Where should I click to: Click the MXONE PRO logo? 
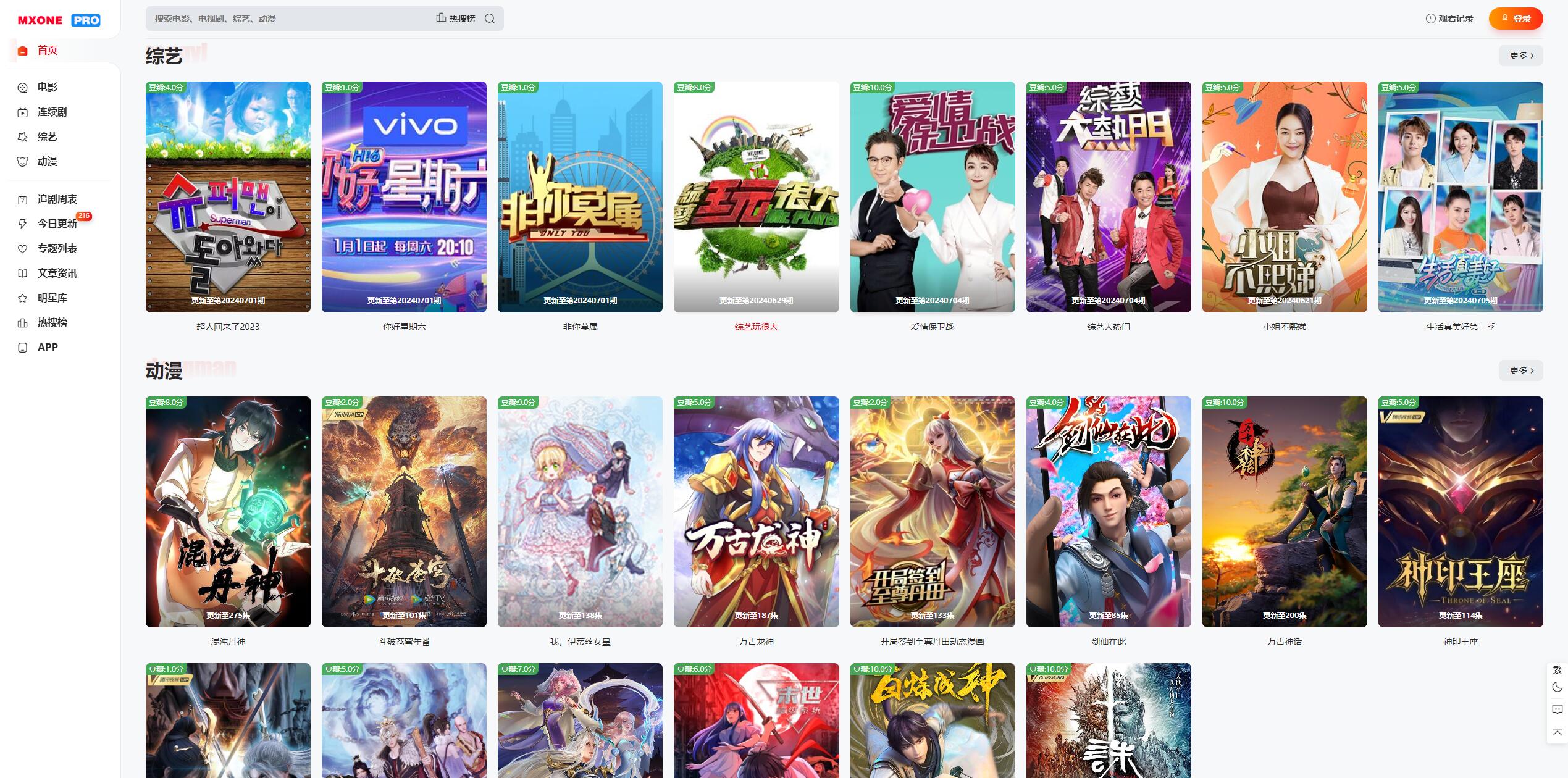[x=59, y=20]
